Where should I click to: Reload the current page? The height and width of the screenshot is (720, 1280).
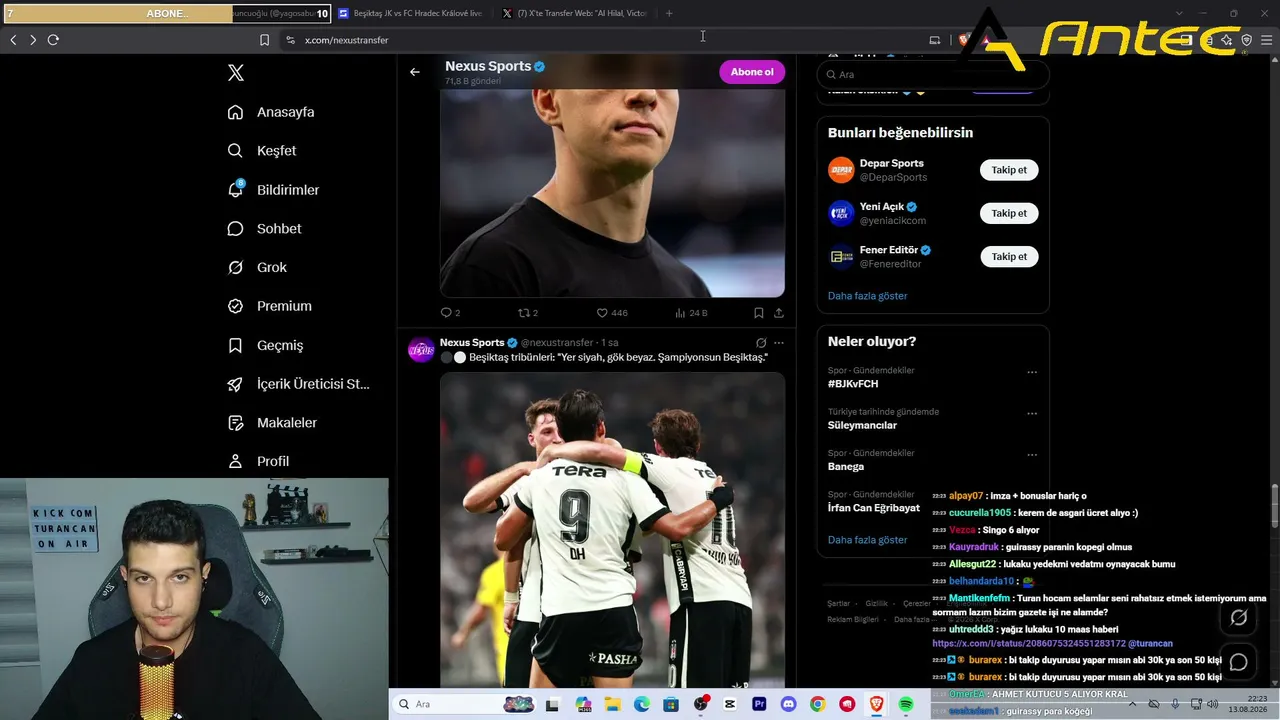(x=53, y=40)
